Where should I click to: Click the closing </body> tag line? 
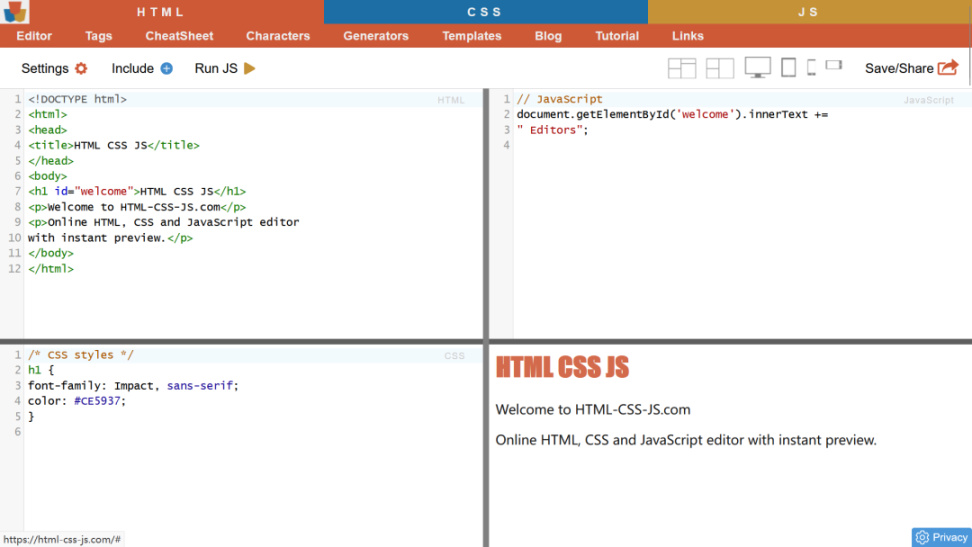click(x=51, y=253)
